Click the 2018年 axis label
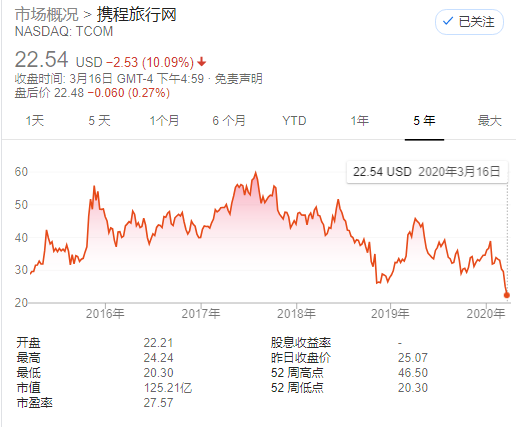This screenshot has width=516, height=427. point(296,314)
